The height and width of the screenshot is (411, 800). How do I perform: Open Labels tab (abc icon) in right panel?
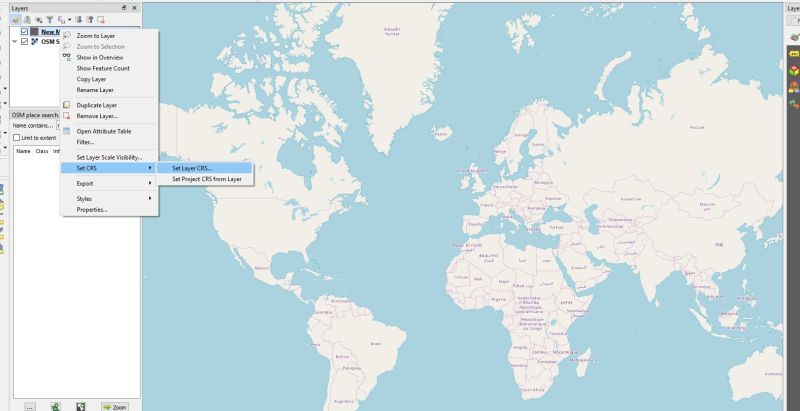pyautogui.click(x=794, y=54)
